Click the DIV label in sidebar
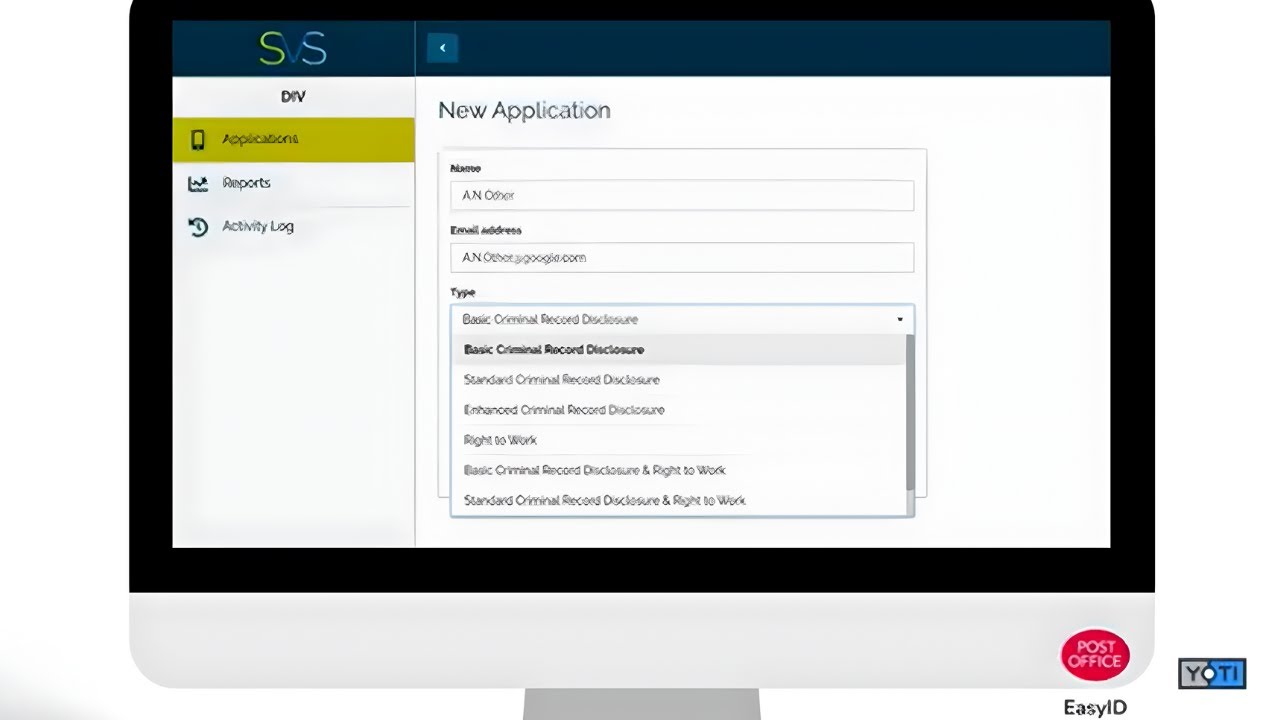Image resolution: width=1280 pixels, height=720 pixels. pos(293,97)
